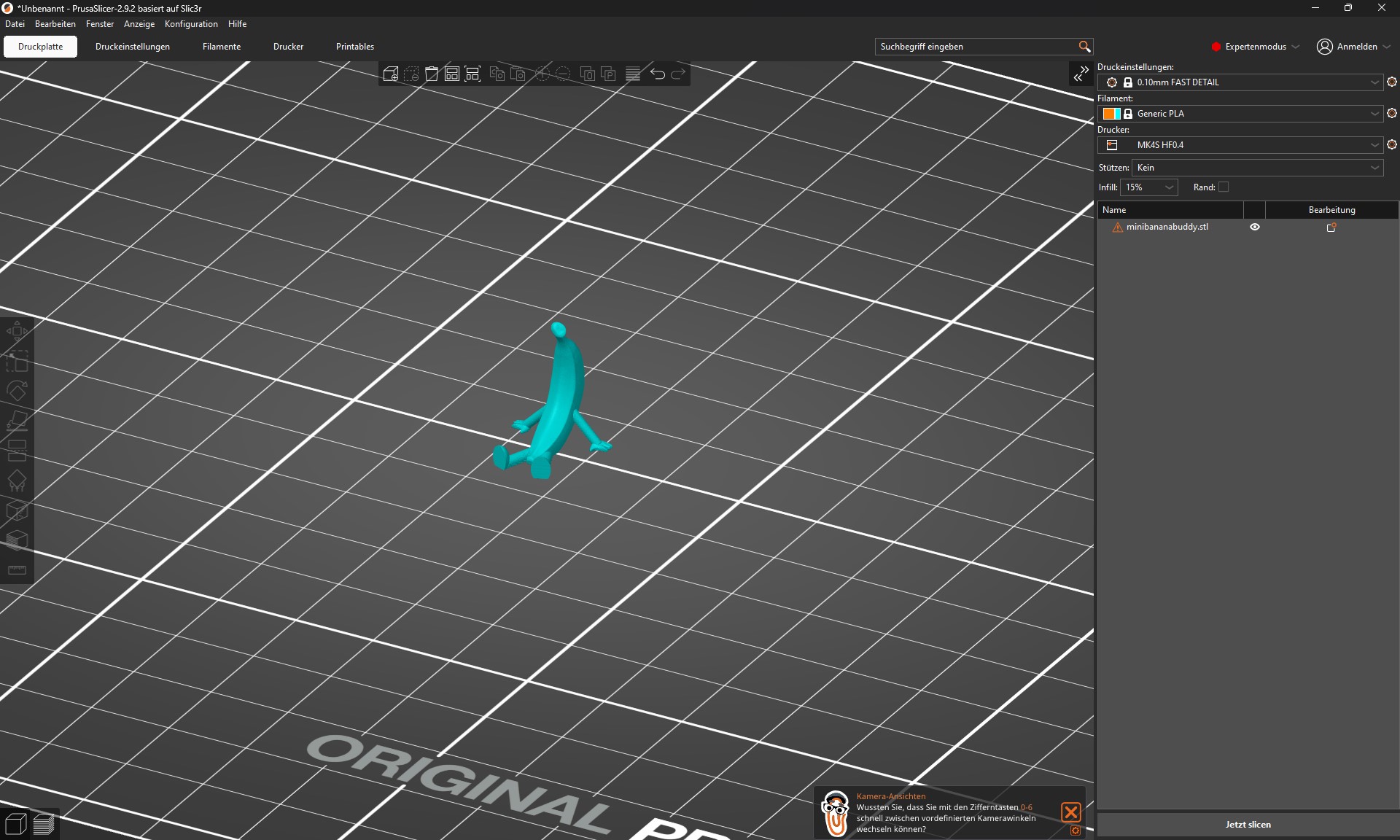
Task: Switch to the Filamente tab
Action: [x=222, y=47]
